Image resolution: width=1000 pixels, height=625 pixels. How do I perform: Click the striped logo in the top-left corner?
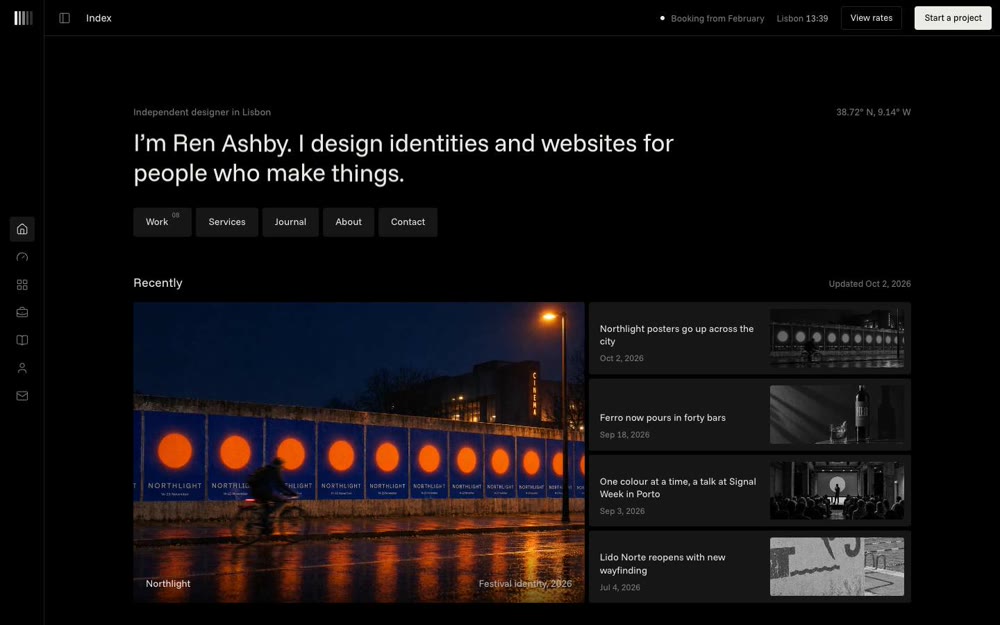click(23, 18)
